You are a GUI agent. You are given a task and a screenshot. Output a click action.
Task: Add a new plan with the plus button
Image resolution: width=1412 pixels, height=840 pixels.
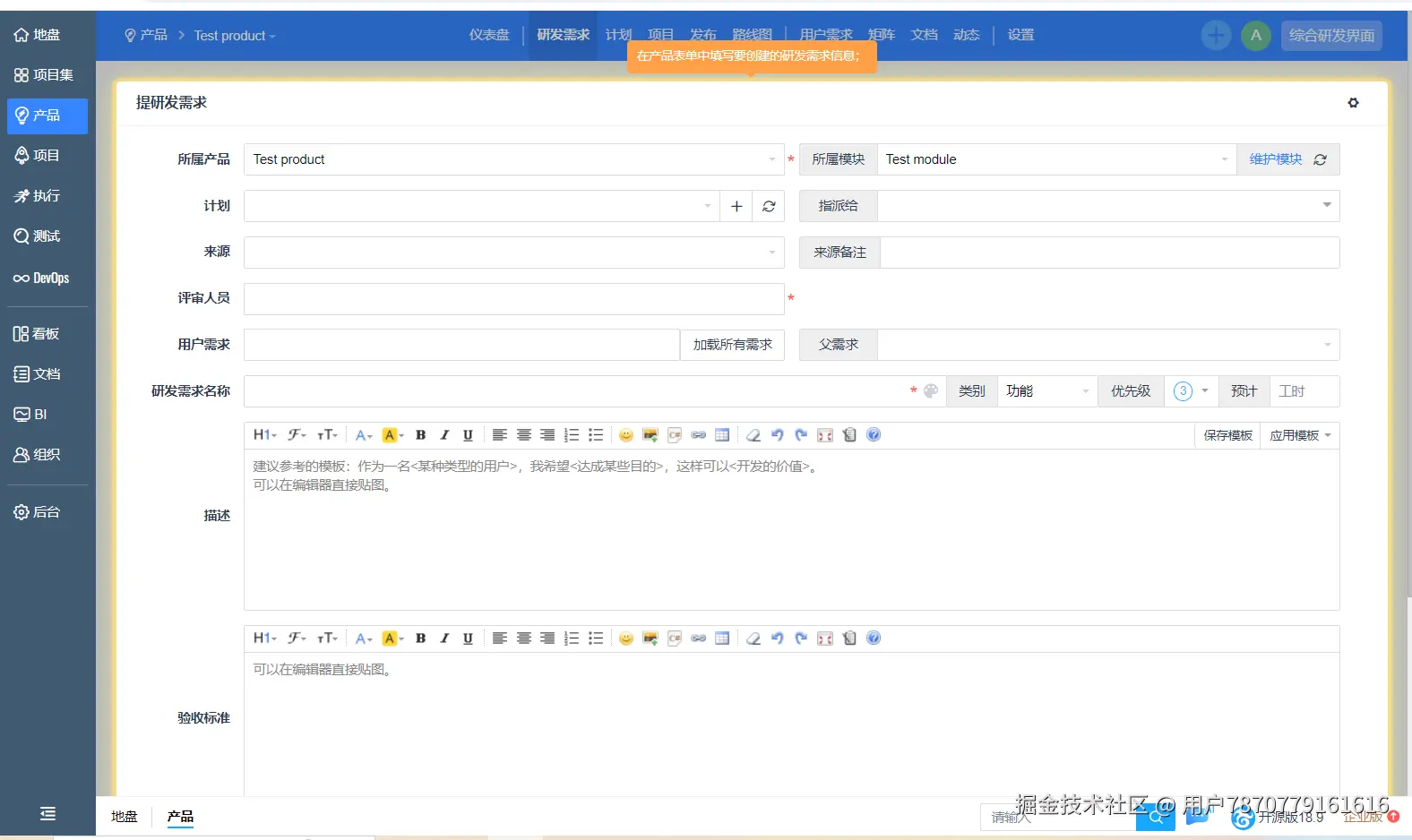point(736,206)
